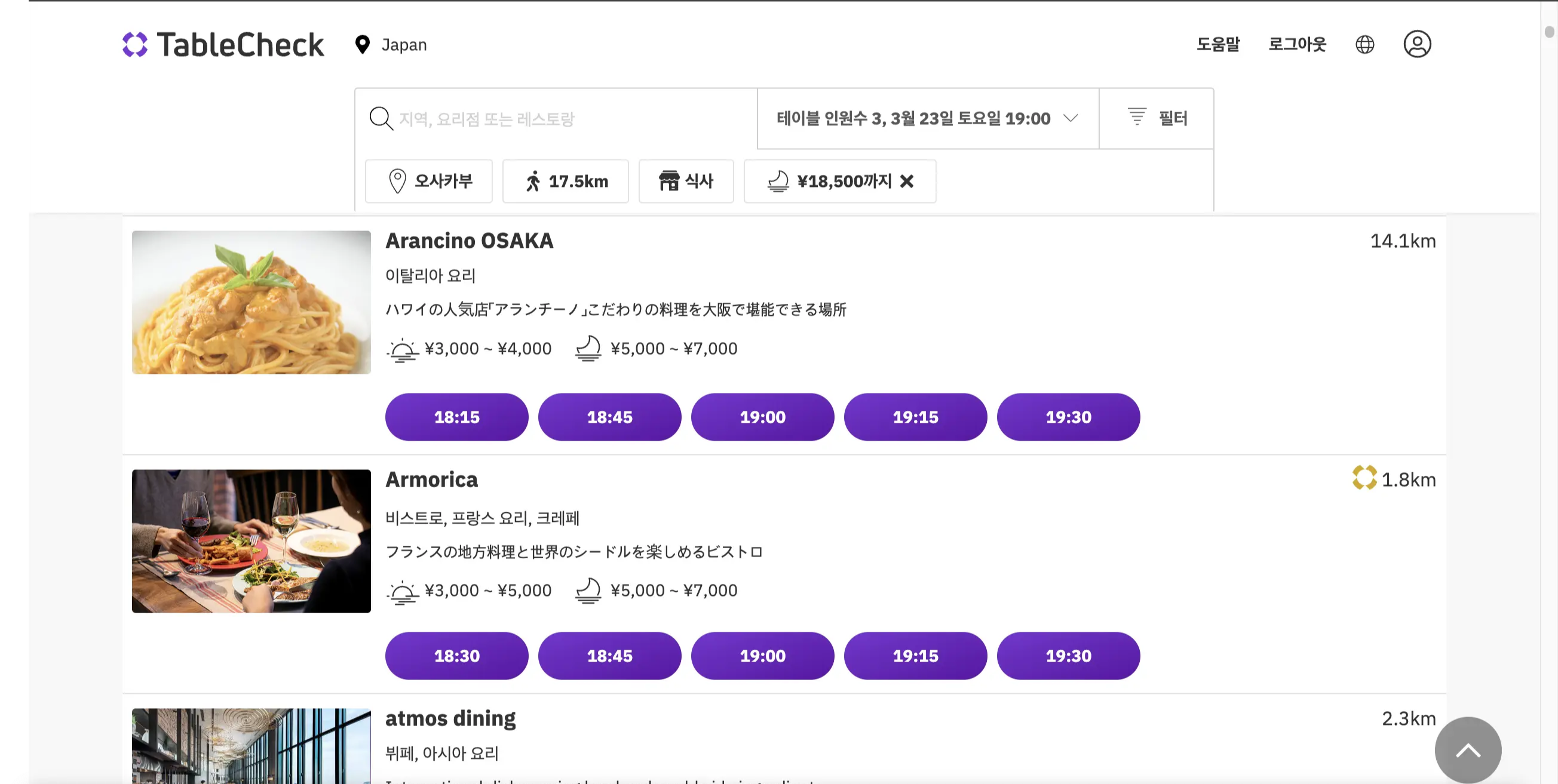Open the globe language selector
The image size is (1558, 784).
(x=1364, y=44)
